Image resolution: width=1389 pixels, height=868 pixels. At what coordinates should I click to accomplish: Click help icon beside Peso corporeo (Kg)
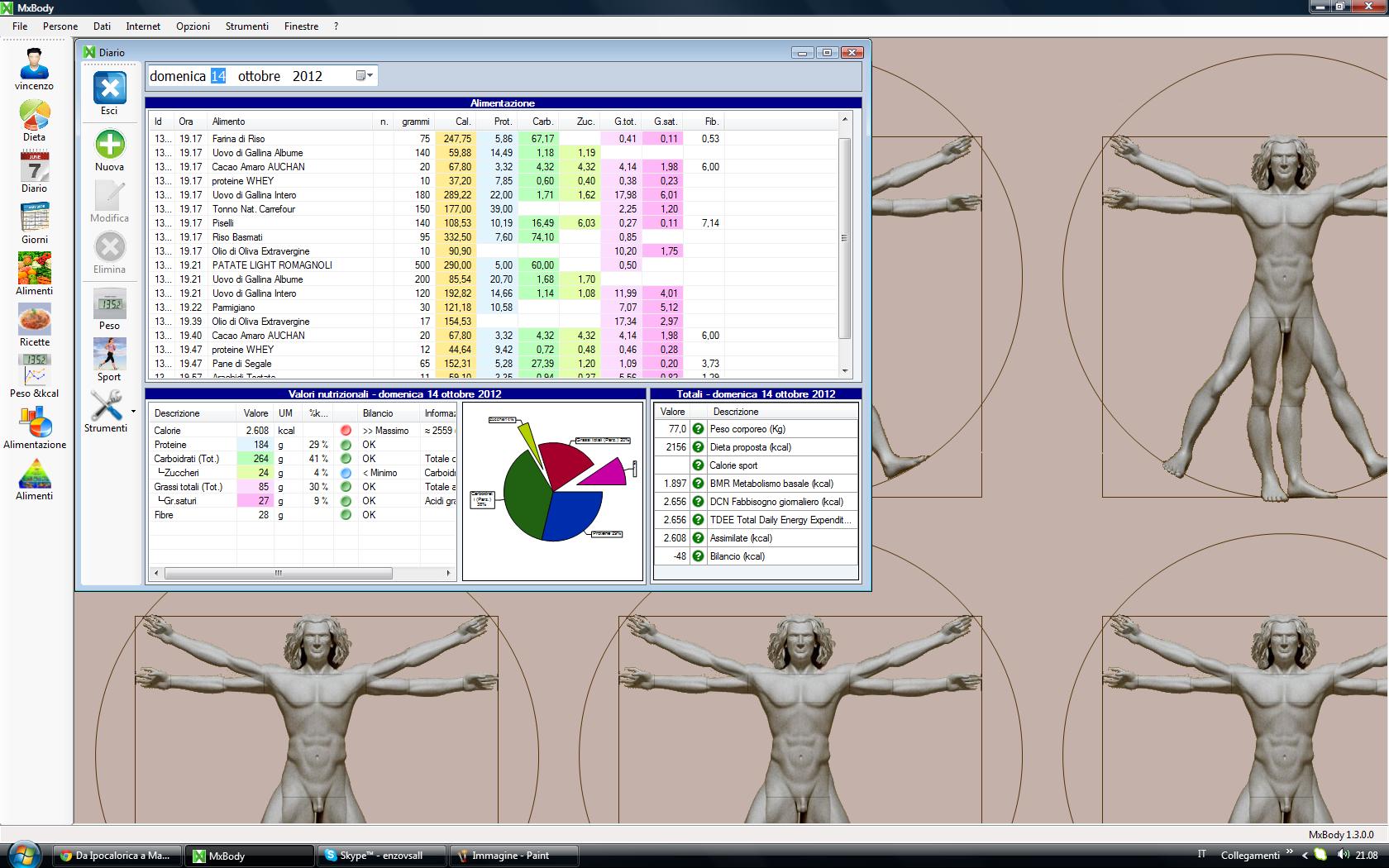698,429
